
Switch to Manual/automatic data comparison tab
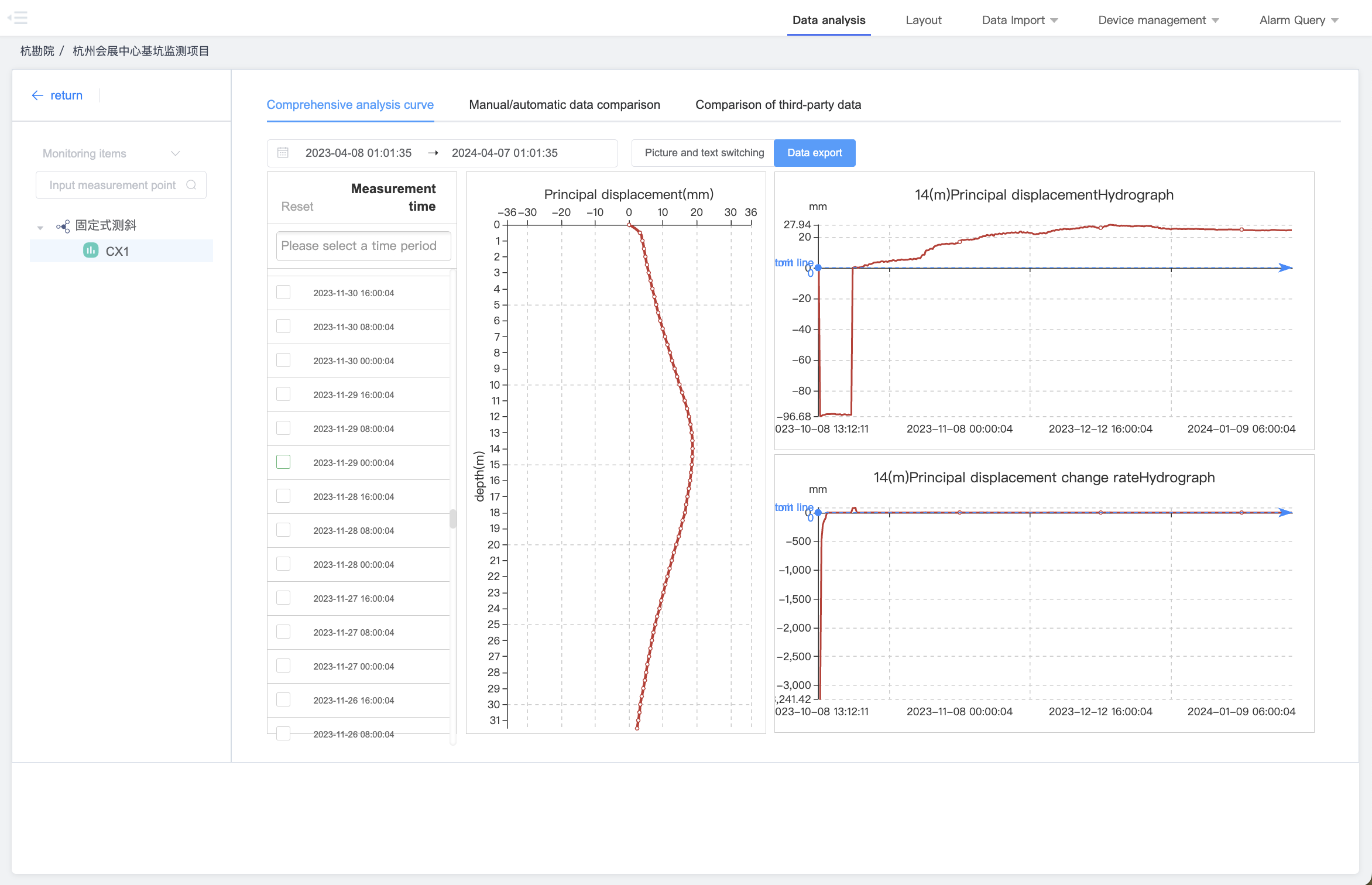pyautogui.click(x=564, y=105)
